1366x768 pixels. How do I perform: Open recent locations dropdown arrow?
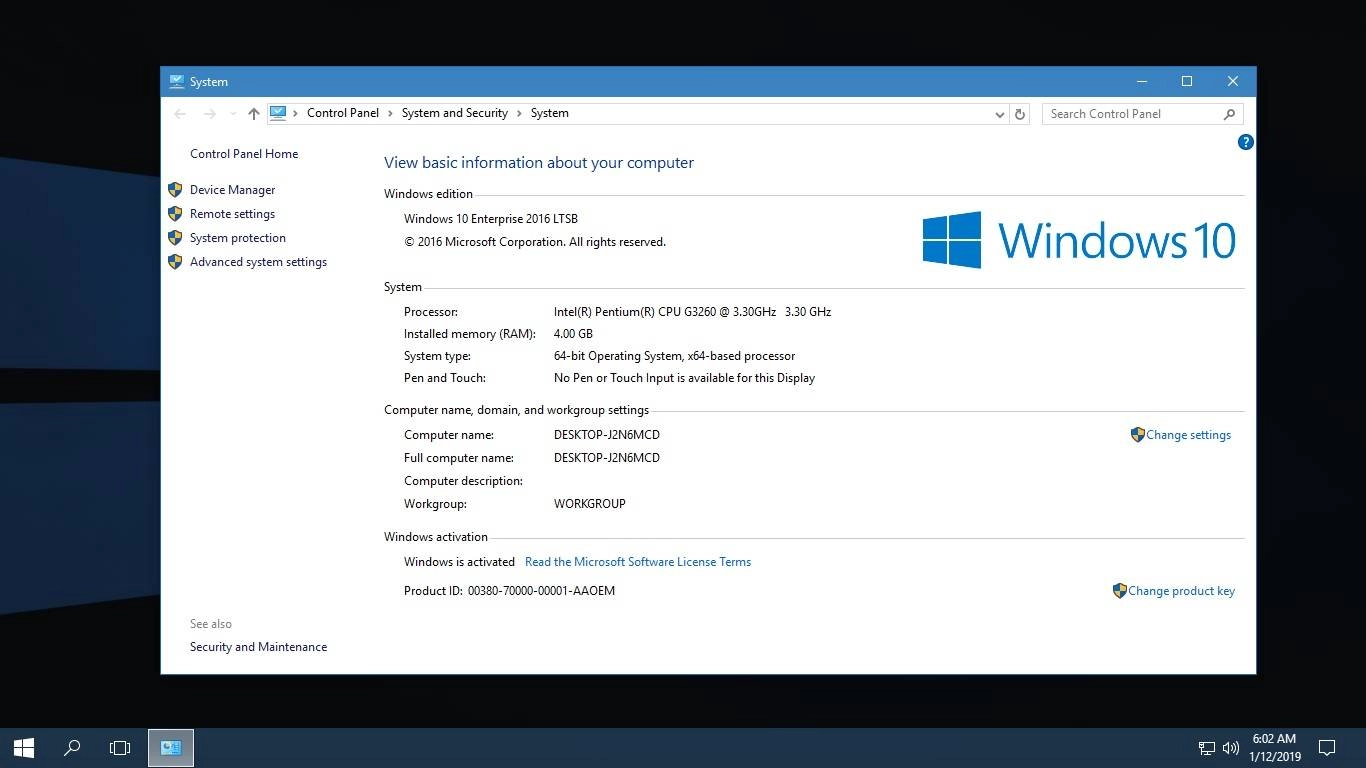tap(233, 114)
